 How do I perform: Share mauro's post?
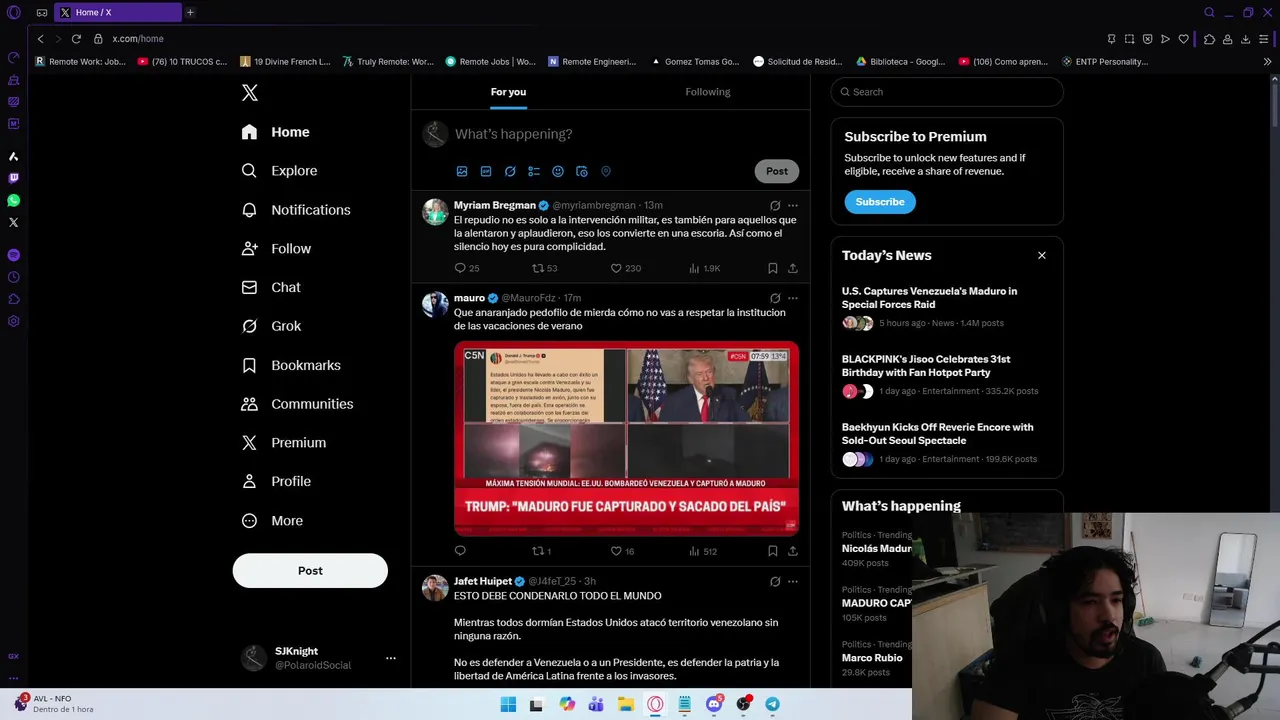pos(793,551)
